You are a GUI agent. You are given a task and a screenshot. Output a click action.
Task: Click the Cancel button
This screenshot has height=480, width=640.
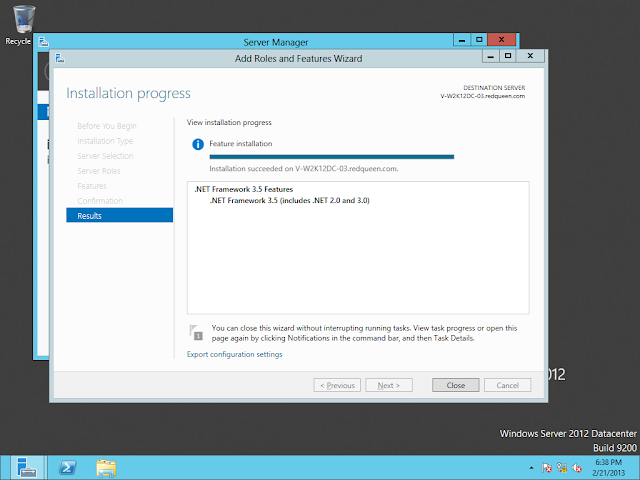507,385
